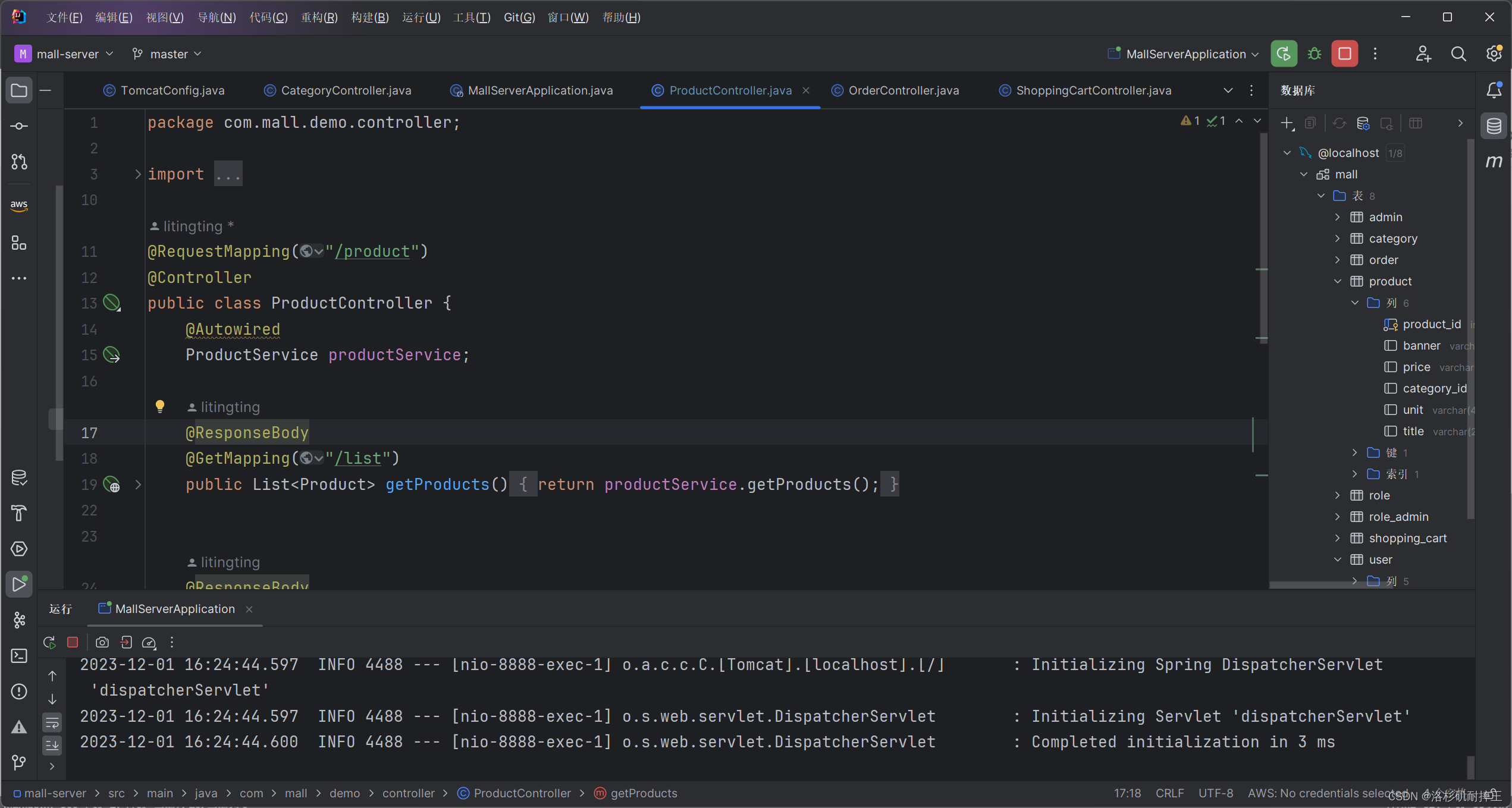This screenshot has width=1512, height=808.
Task: Open MallServerApplication run configuration dropdown
Action: click(1184, 54)
